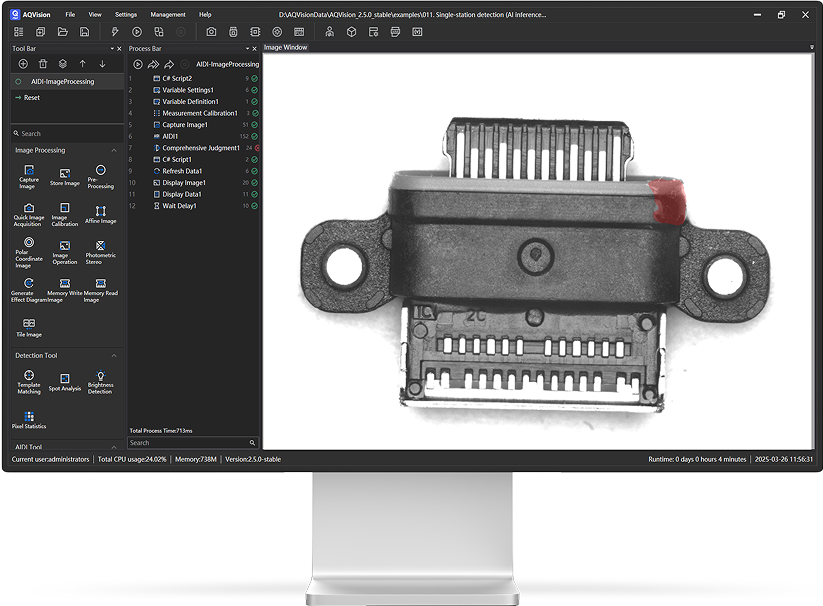823x606 pixels.
Task: Collapse the Detection Tool section
Action: (x=114, y=355)
